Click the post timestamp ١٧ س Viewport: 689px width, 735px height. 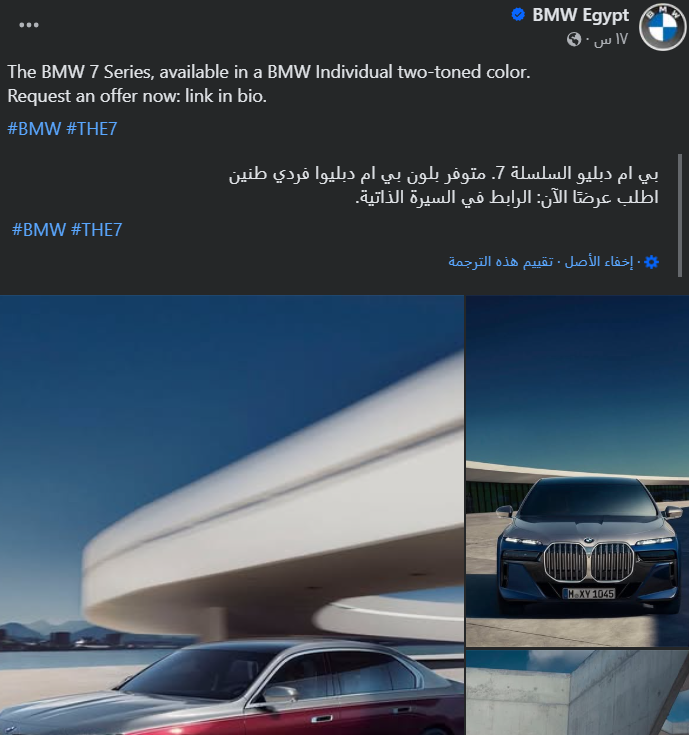tap(611, 39)
